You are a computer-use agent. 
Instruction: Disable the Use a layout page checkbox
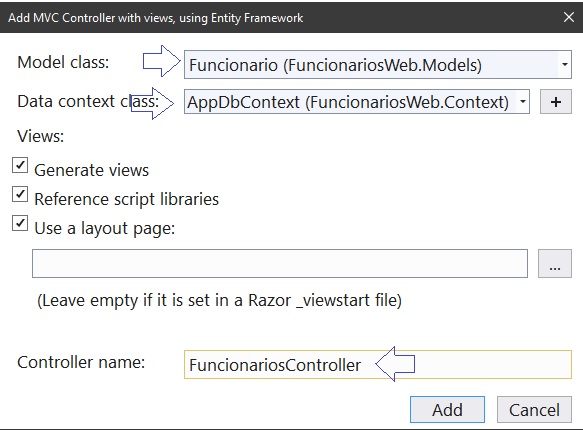pos(20,223)
